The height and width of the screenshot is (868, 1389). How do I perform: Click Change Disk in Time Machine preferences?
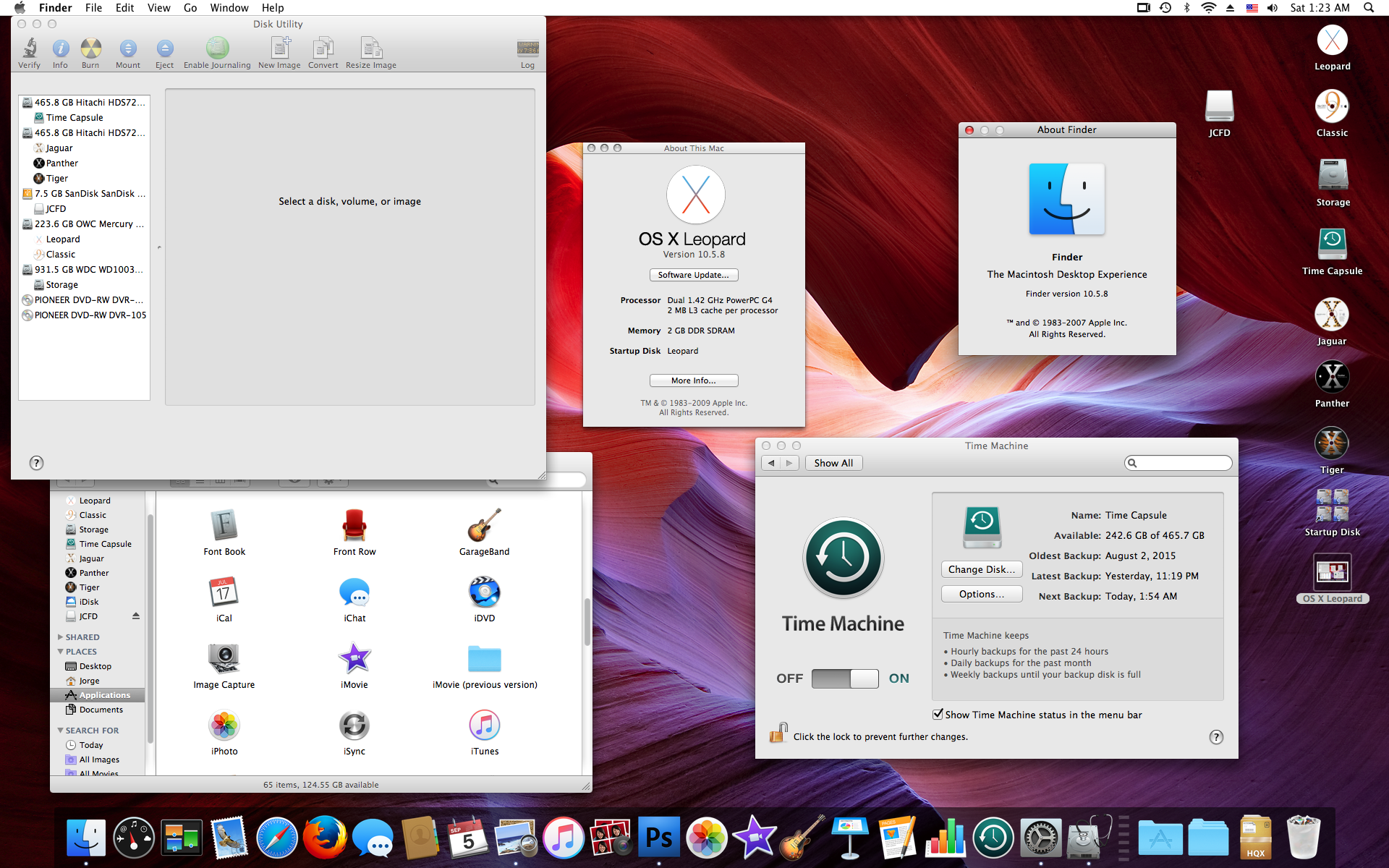coord(981,569)
